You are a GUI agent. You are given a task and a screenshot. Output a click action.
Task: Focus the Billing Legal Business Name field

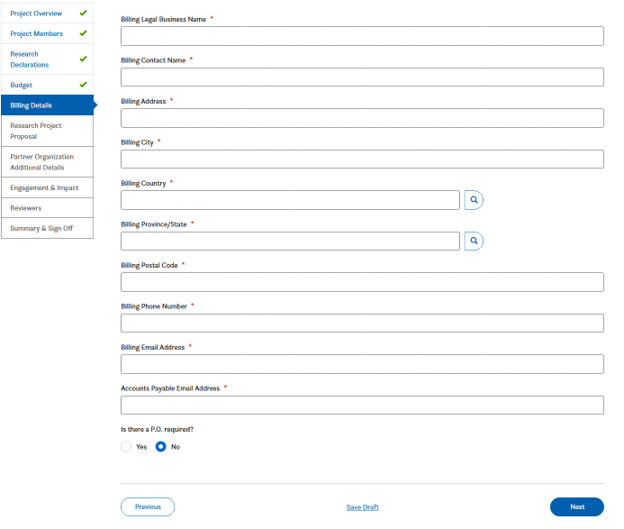(x=362, y=36)
